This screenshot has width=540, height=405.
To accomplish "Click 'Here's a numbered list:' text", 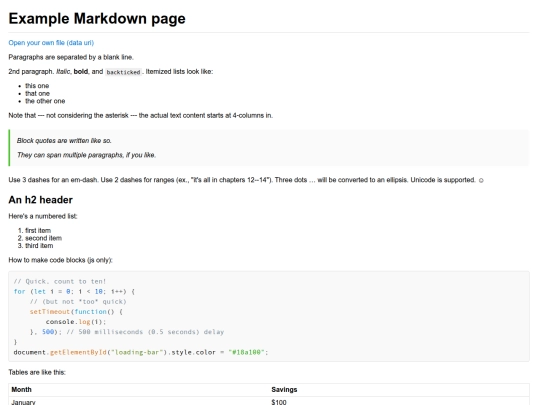I will click(x=43, y=216).
